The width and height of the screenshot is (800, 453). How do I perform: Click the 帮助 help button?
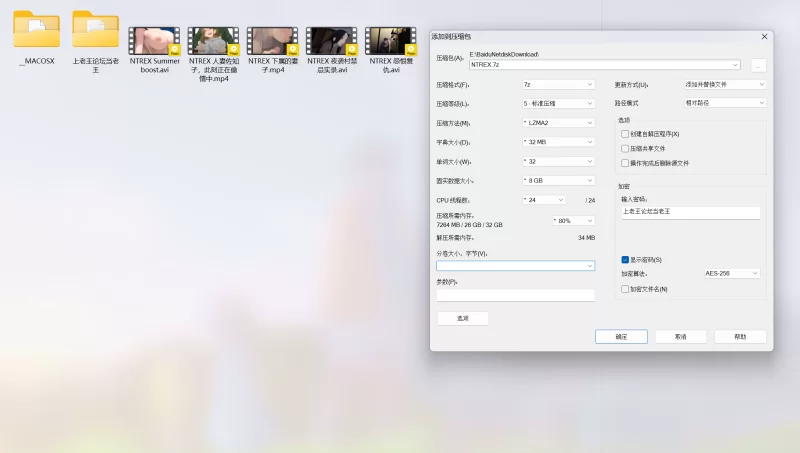coord(740,337)
